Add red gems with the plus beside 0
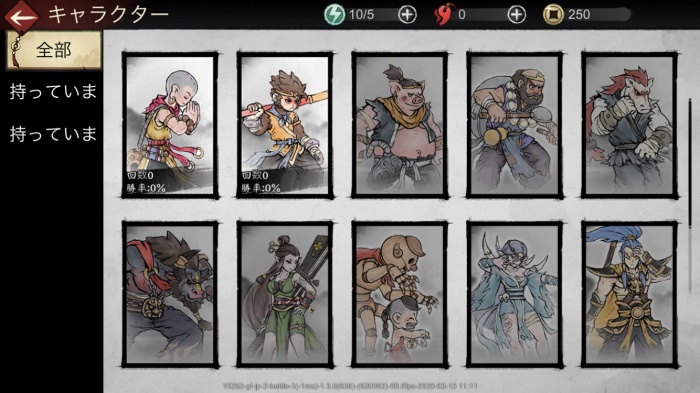The width and height of the screenshot is (700, 393). 517,15
